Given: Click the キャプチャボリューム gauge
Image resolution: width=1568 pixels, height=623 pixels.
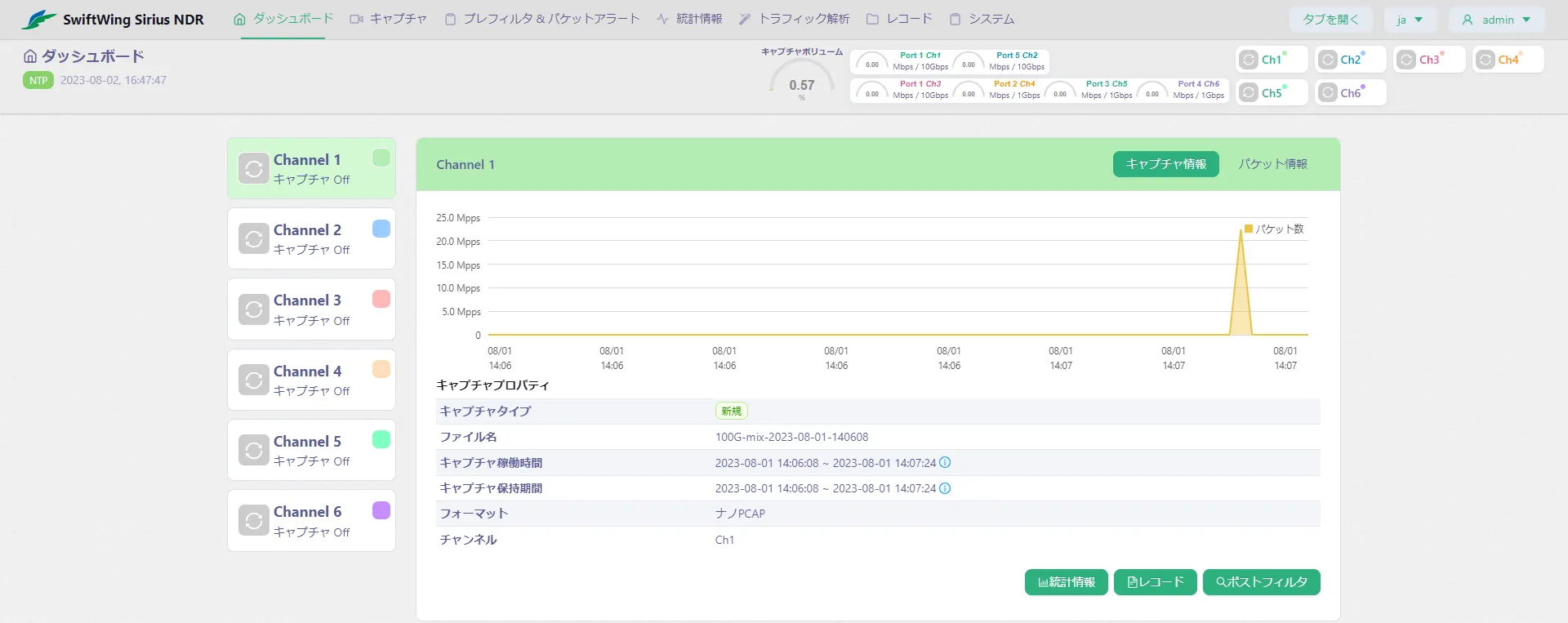Looking at the screenshot, I should click(x=802, y=80).
